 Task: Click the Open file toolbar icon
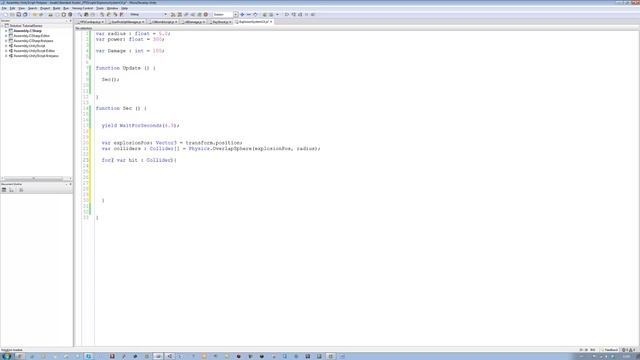12,14
